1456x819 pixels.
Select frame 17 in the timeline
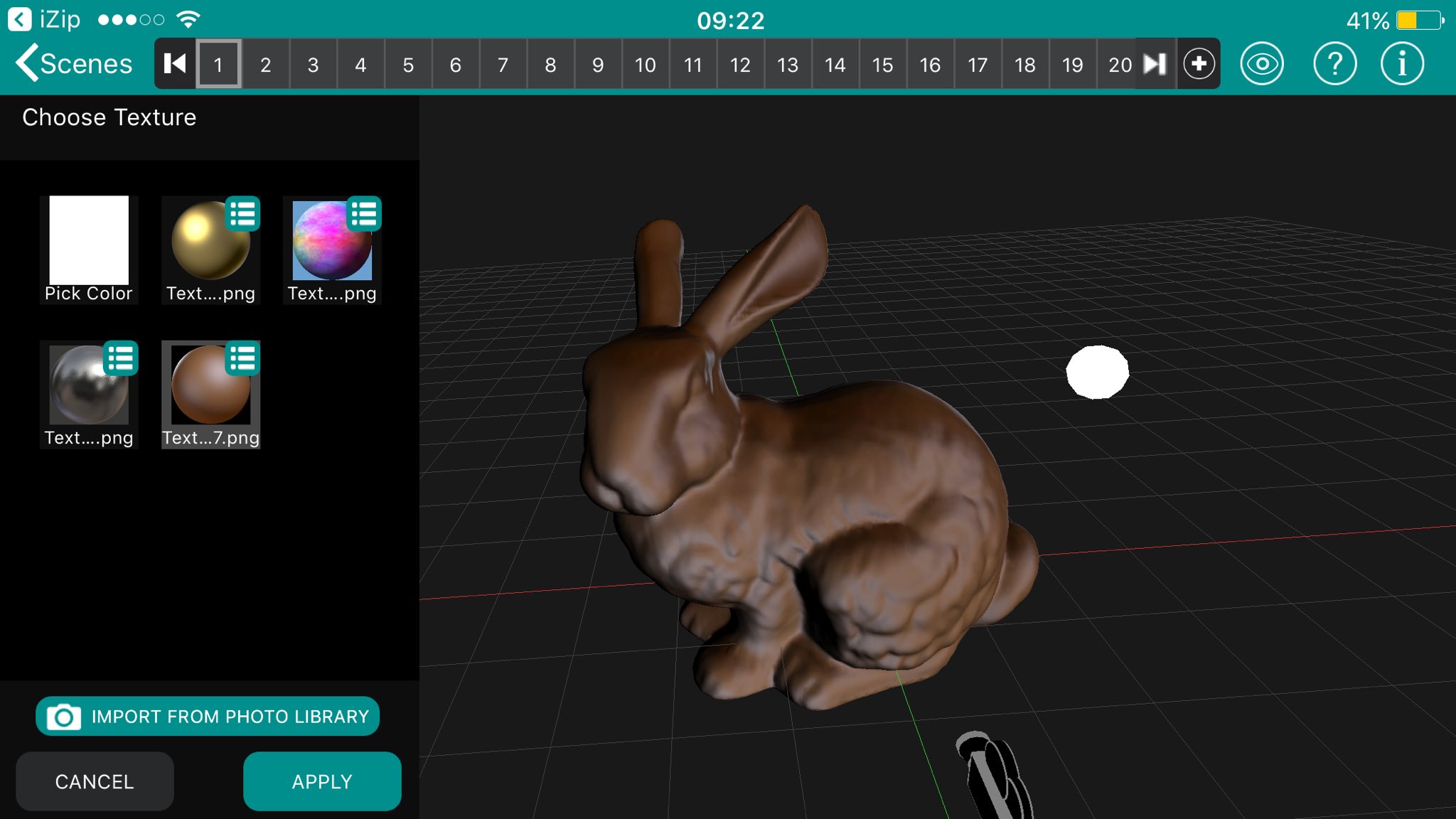pos(978,64)
